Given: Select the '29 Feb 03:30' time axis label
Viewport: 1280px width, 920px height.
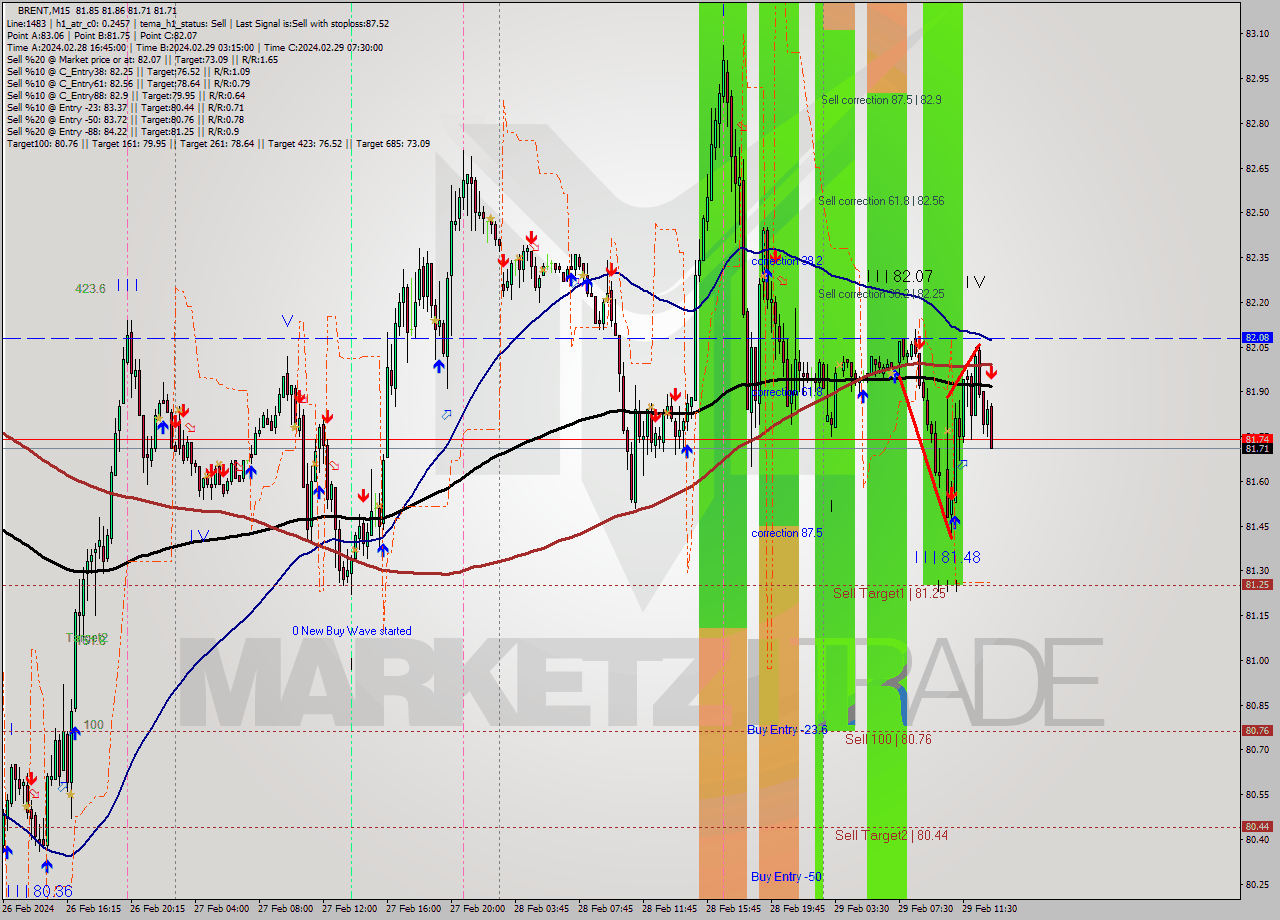Looking at the screenshot, I should click(x=861, y=909).
